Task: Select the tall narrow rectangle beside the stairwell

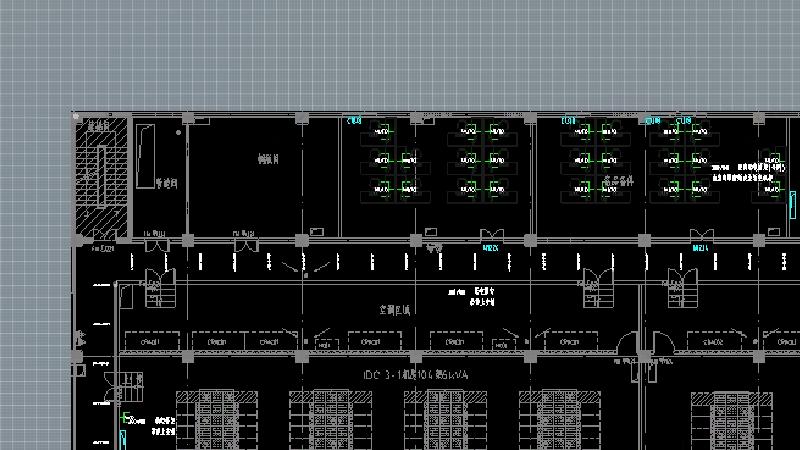Action: [x=146, y=155]
